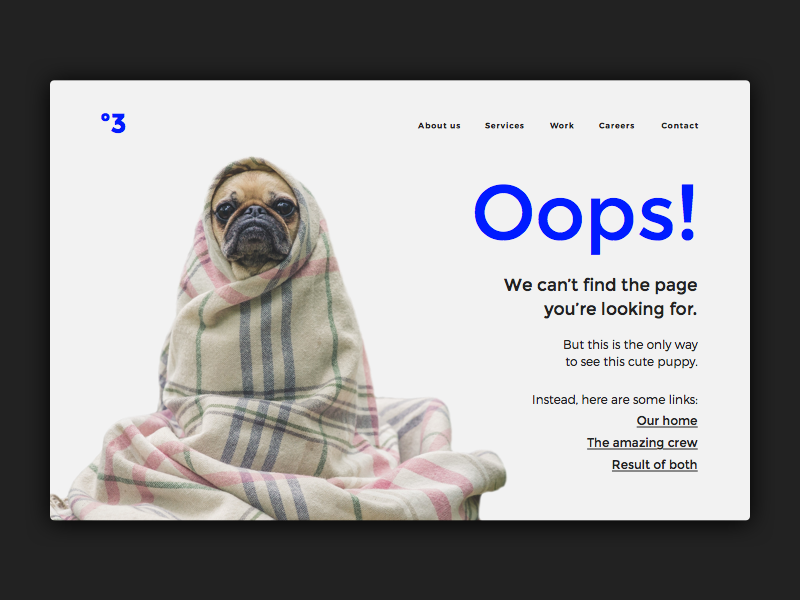
Task: Select Work in the navigation
Action: pos(562,126)
